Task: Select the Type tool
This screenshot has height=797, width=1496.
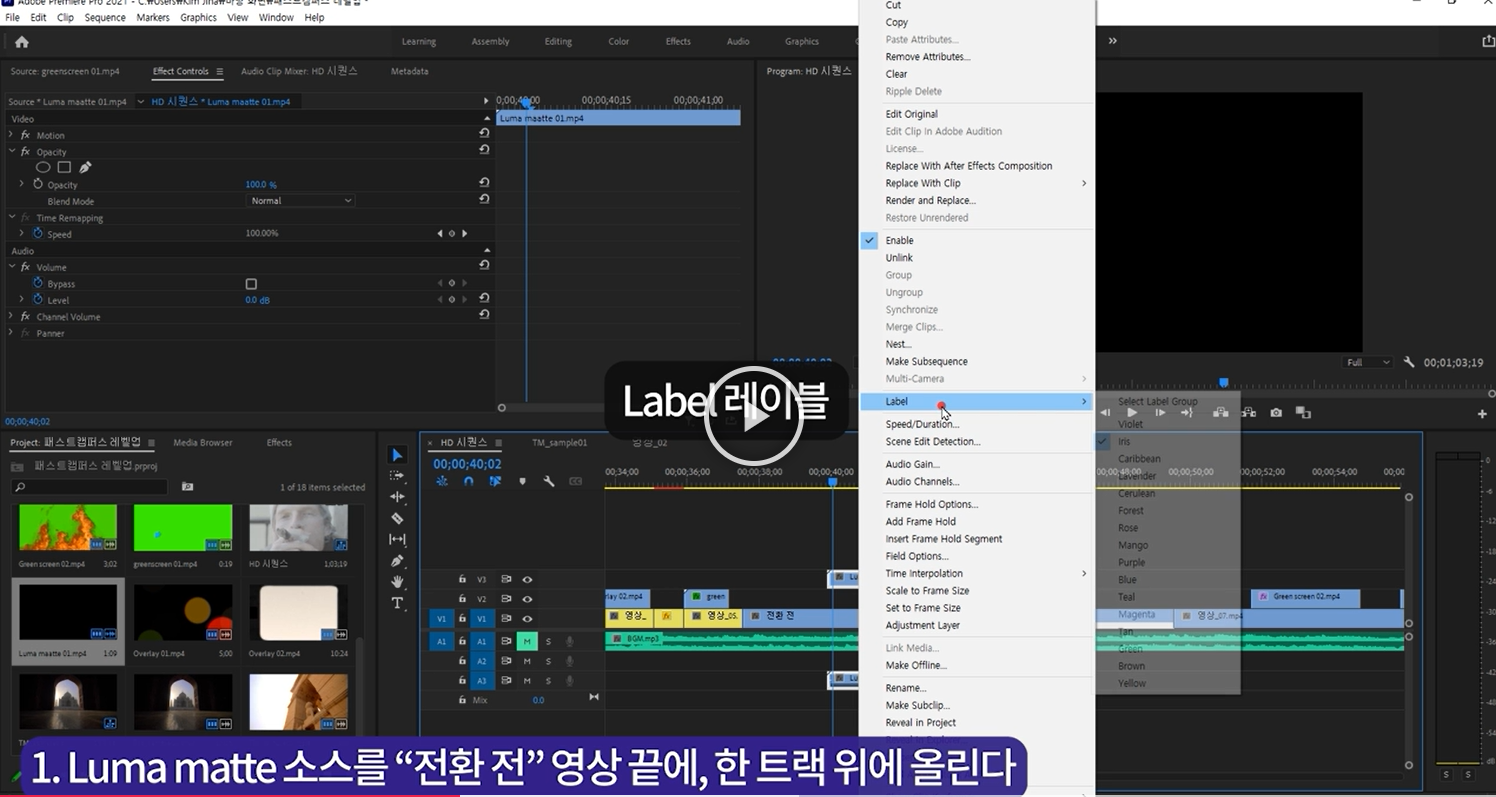Action: click(x=397, y=603)
